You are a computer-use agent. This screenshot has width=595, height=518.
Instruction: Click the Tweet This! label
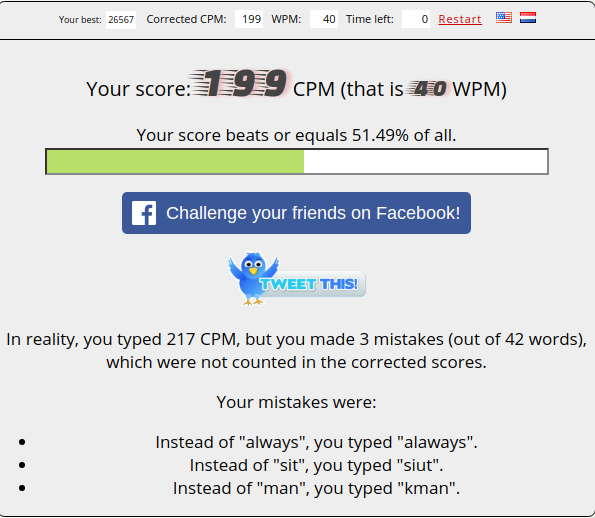[309, 284]
